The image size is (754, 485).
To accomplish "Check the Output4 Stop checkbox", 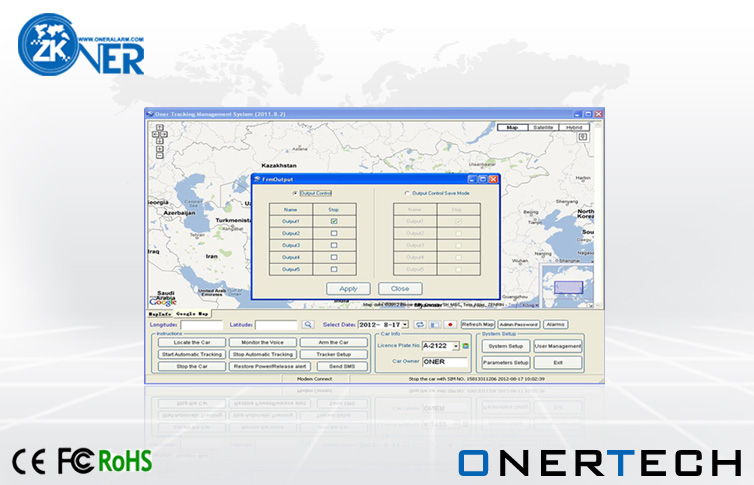I will [x=334, y=257].
